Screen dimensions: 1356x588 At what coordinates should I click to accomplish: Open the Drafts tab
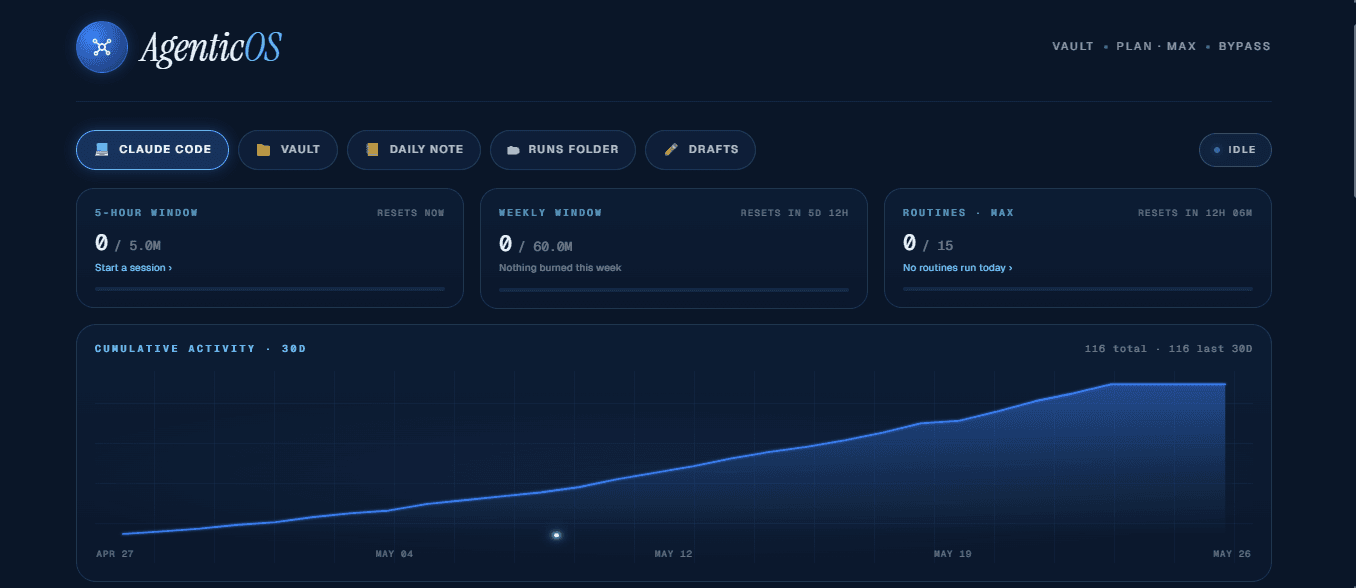(x=700, y=150)
